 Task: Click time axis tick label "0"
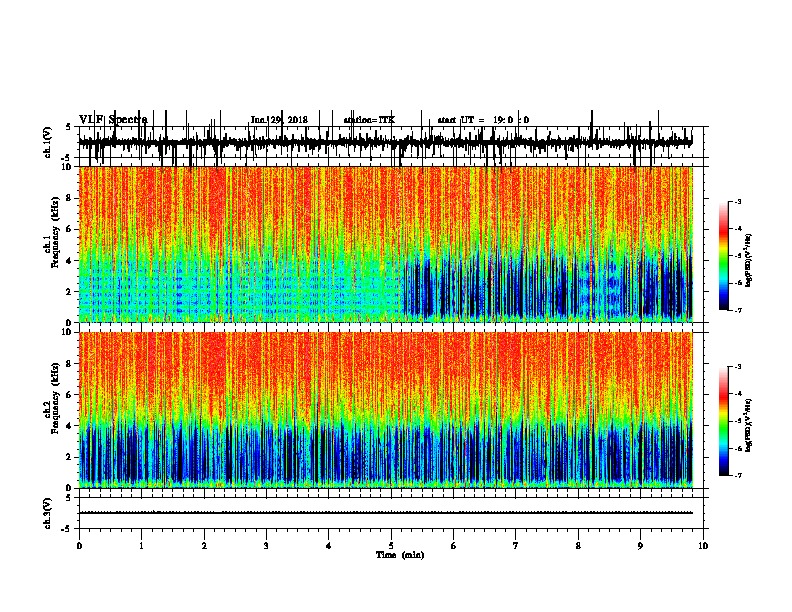pos(79,546)
